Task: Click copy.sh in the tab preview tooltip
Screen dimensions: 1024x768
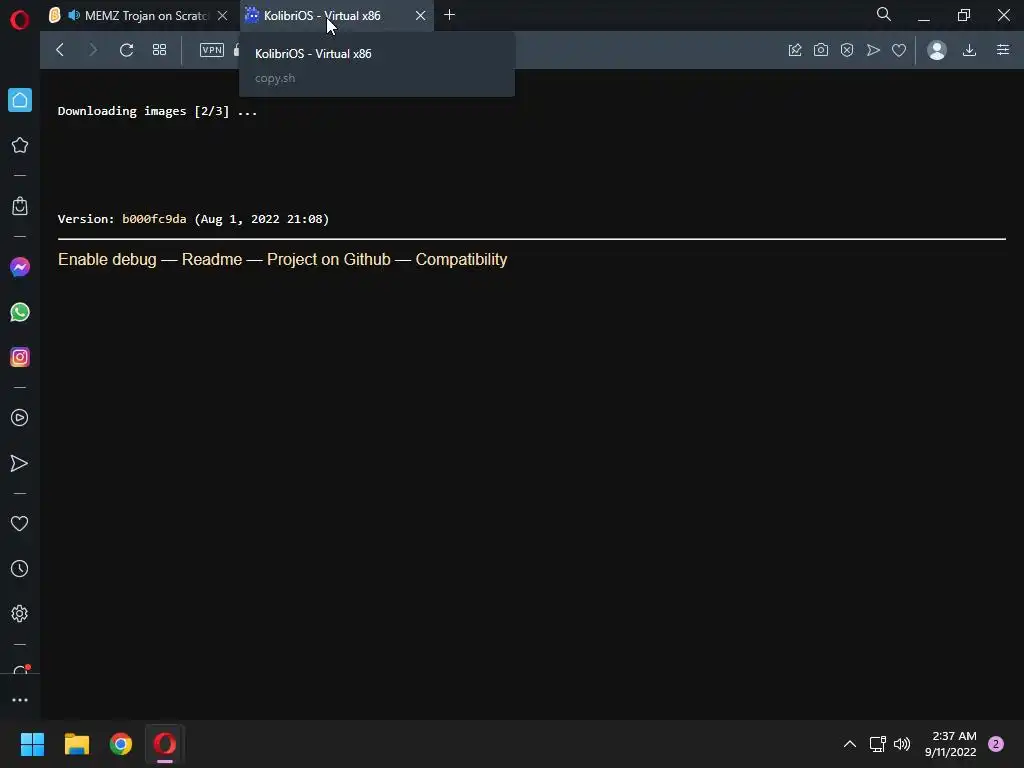Action: point(275,78)
